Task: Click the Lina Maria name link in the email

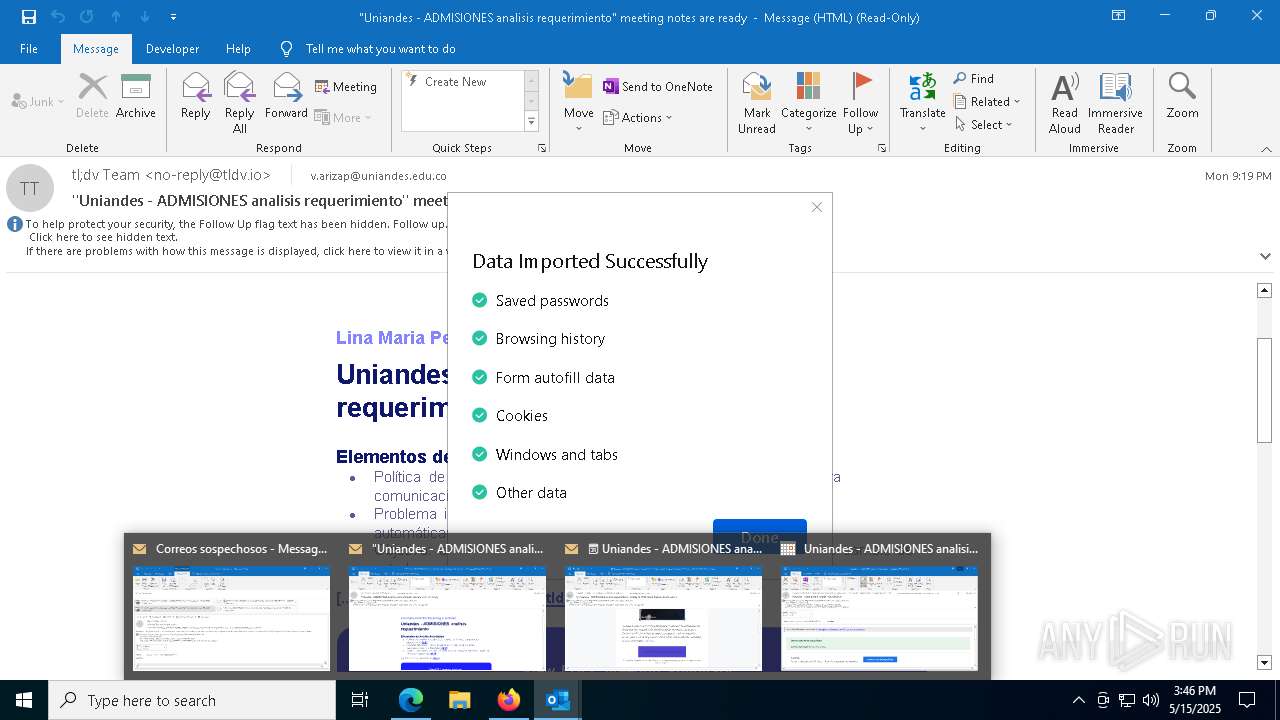Action: tap(392, 338)
